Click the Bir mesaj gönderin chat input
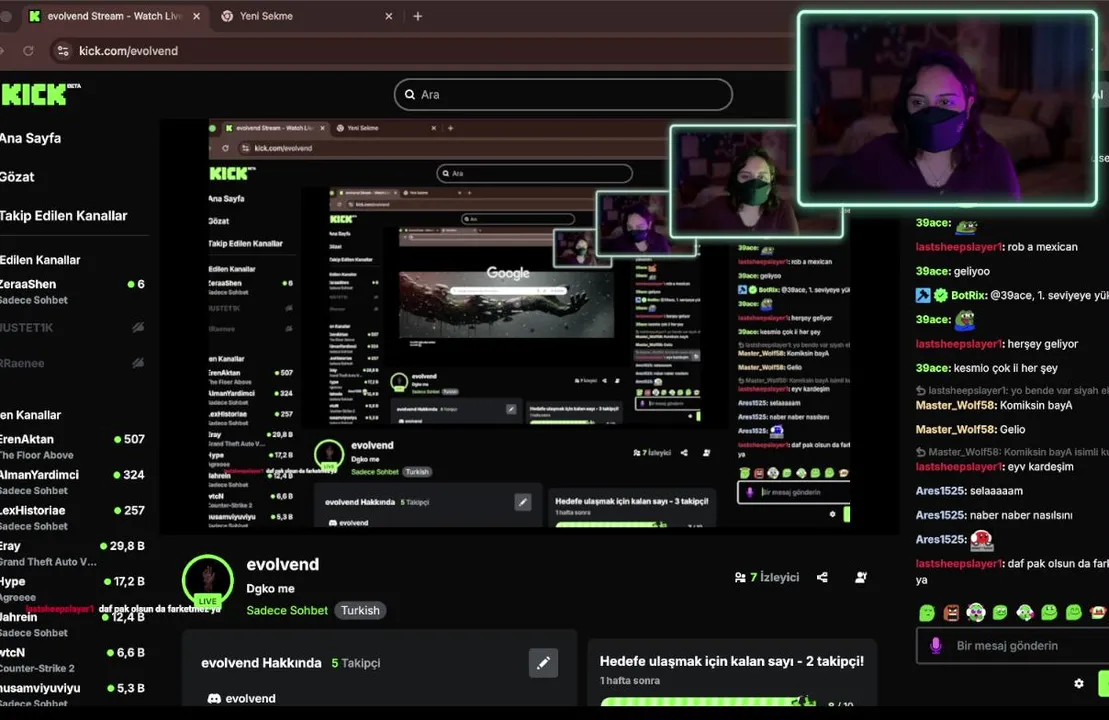1109x720 pixels. click(x=1013, y=646)
